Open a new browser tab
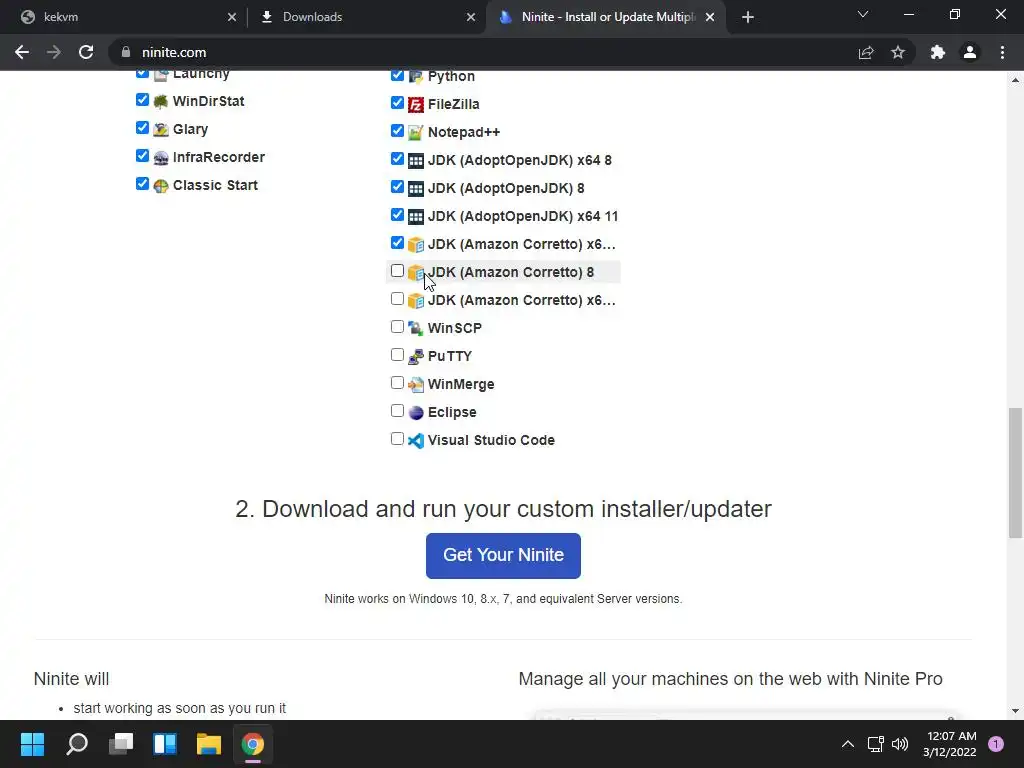This screenshot has width=1024, height=768. [748, 17]
